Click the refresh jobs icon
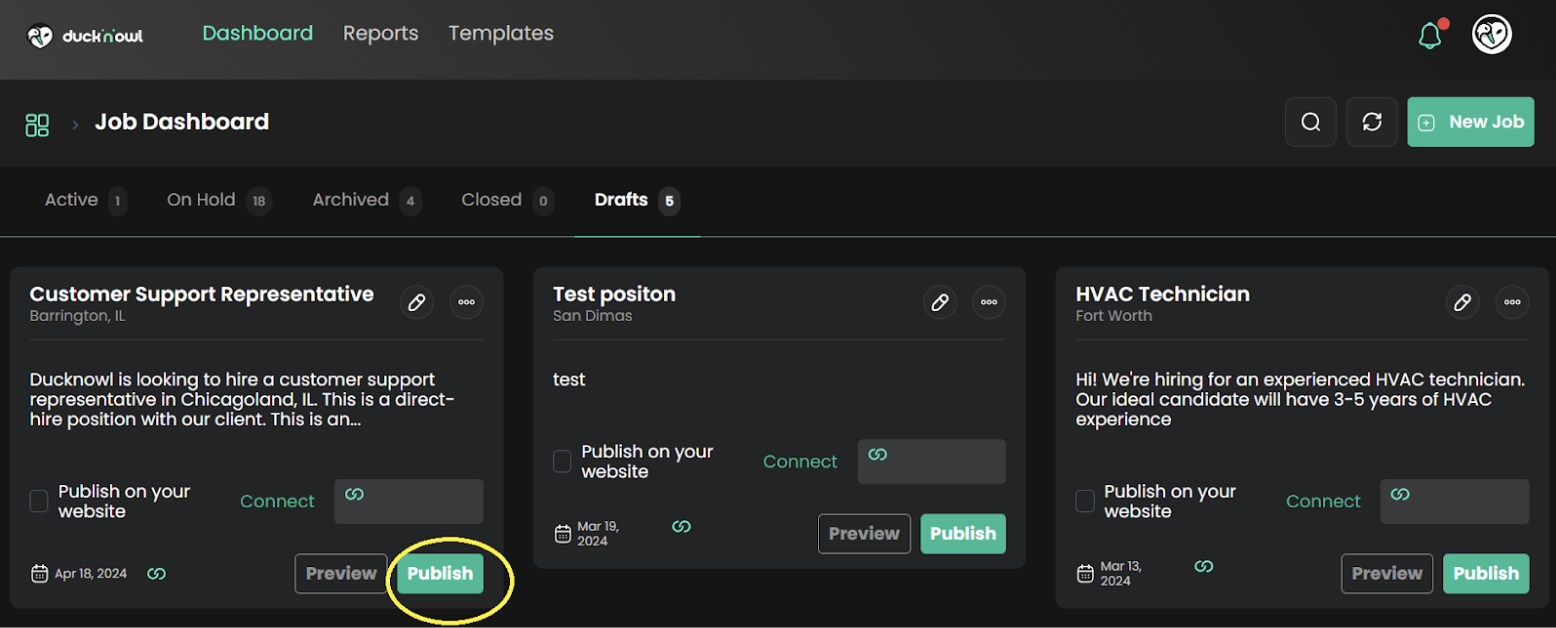Screen dimensions: 1556x628 tap(1371, 122)
